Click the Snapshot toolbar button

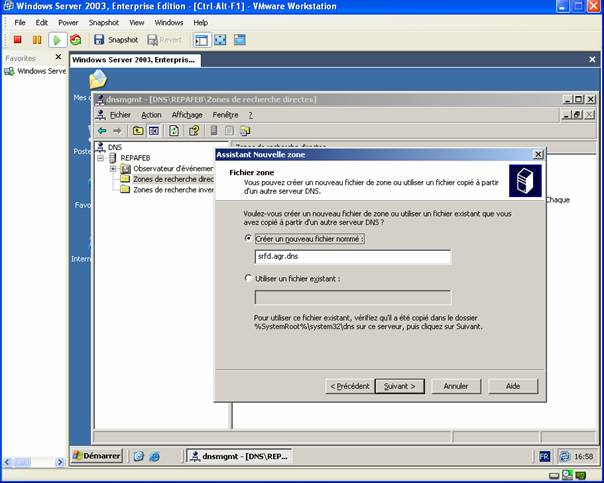coord(116,40)
